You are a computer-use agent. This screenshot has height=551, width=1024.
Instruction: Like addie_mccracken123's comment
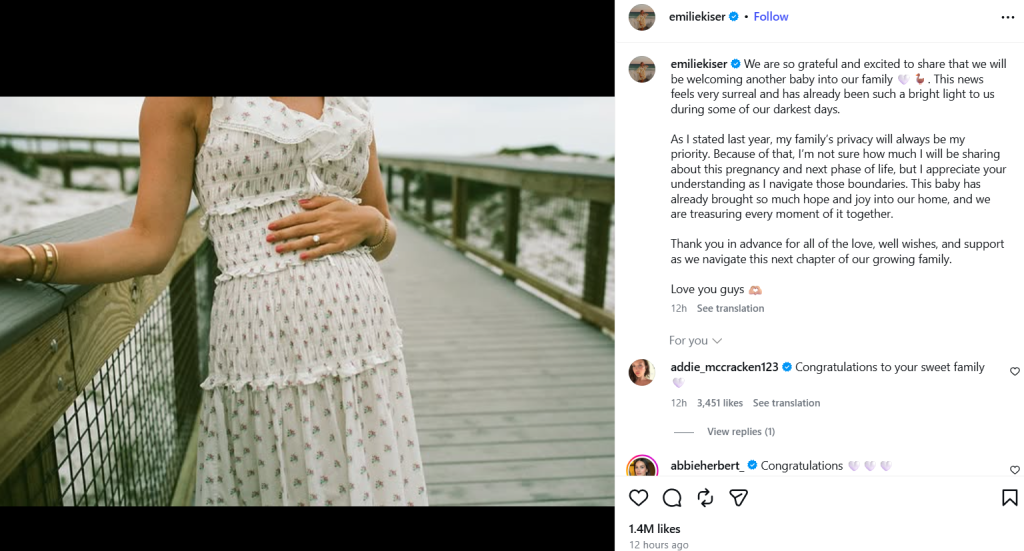click(x=1014, y=371)
